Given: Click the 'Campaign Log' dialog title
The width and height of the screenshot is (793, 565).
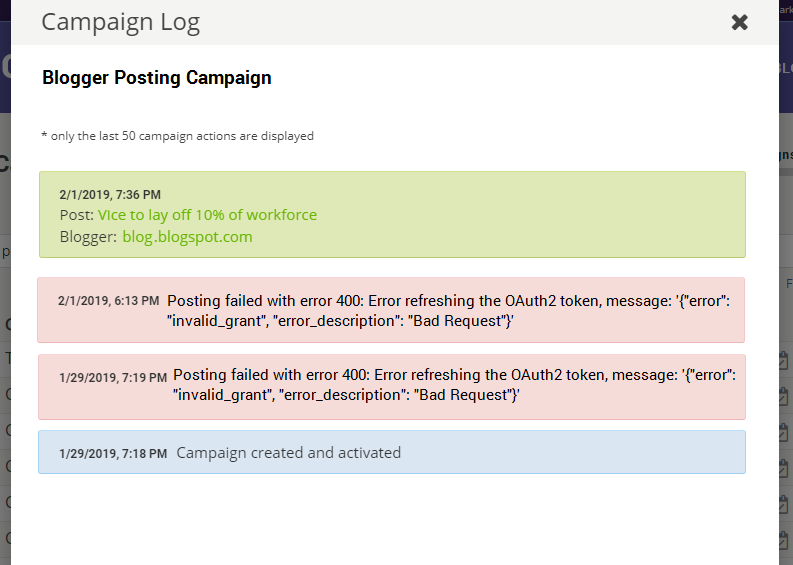Looking at the screenshot, I should (120, 22).
